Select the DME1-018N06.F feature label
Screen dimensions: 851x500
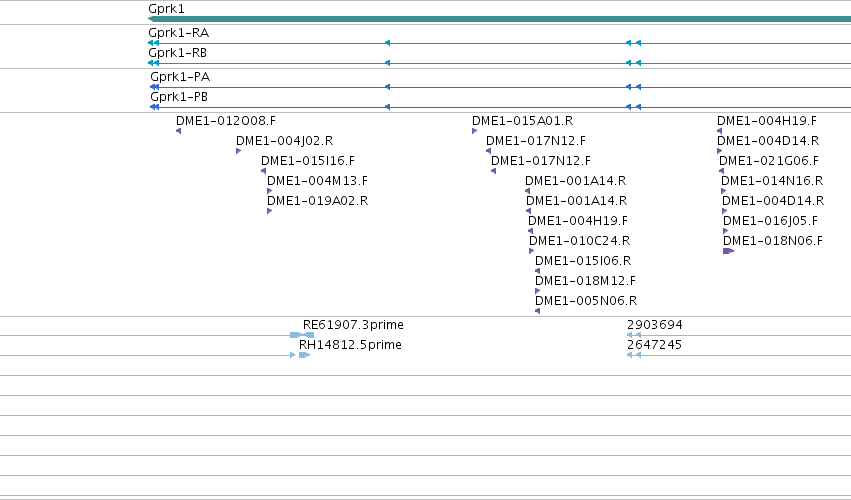(773, 240)
